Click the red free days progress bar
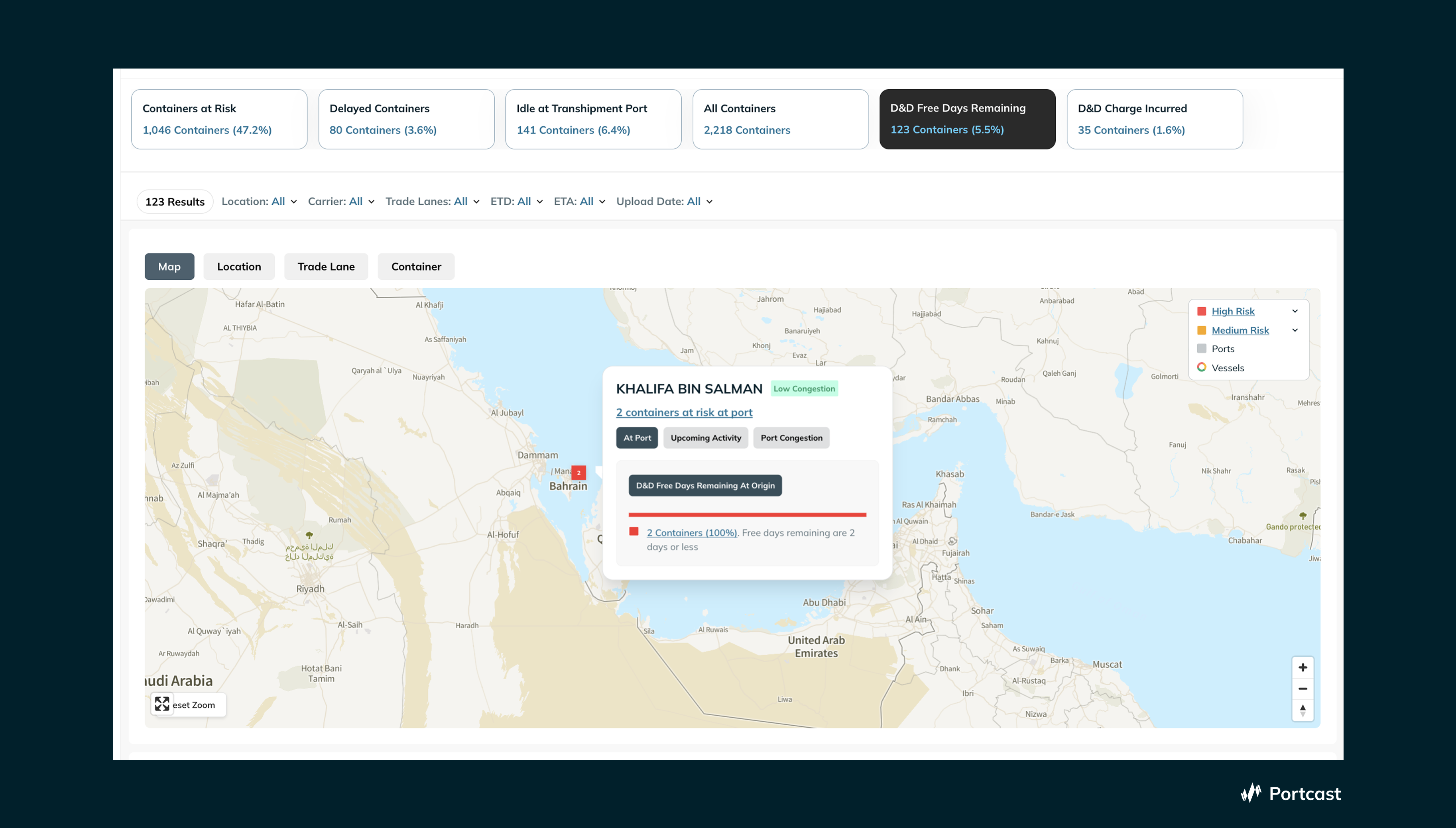This screenshot has height=828, width=1456. coord(747,515)
